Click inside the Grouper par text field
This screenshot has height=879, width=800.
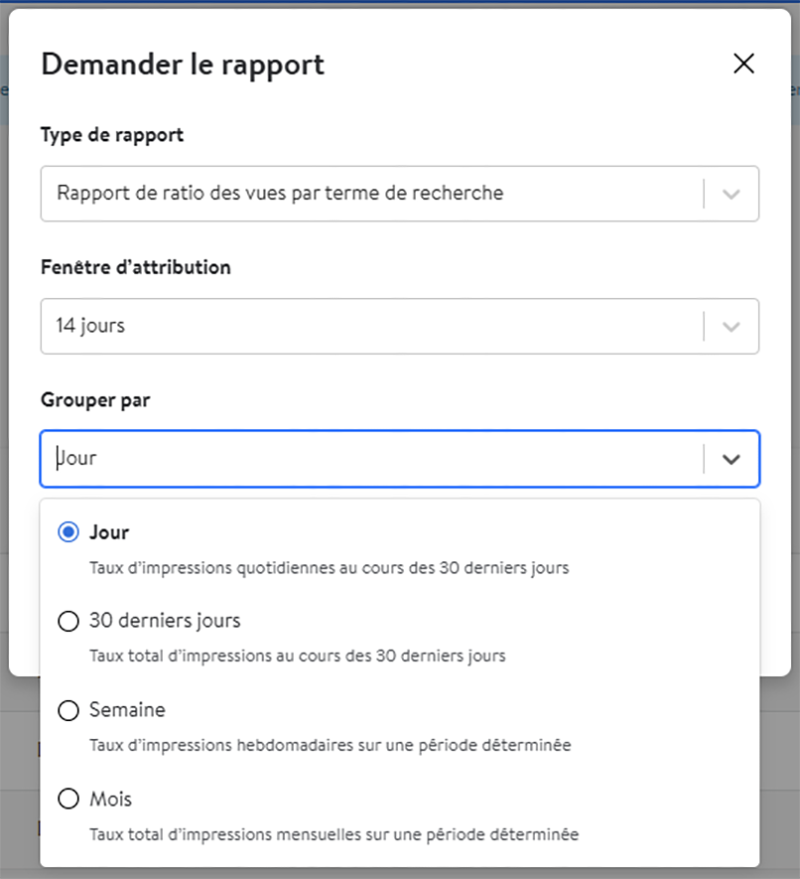(300, 458)
